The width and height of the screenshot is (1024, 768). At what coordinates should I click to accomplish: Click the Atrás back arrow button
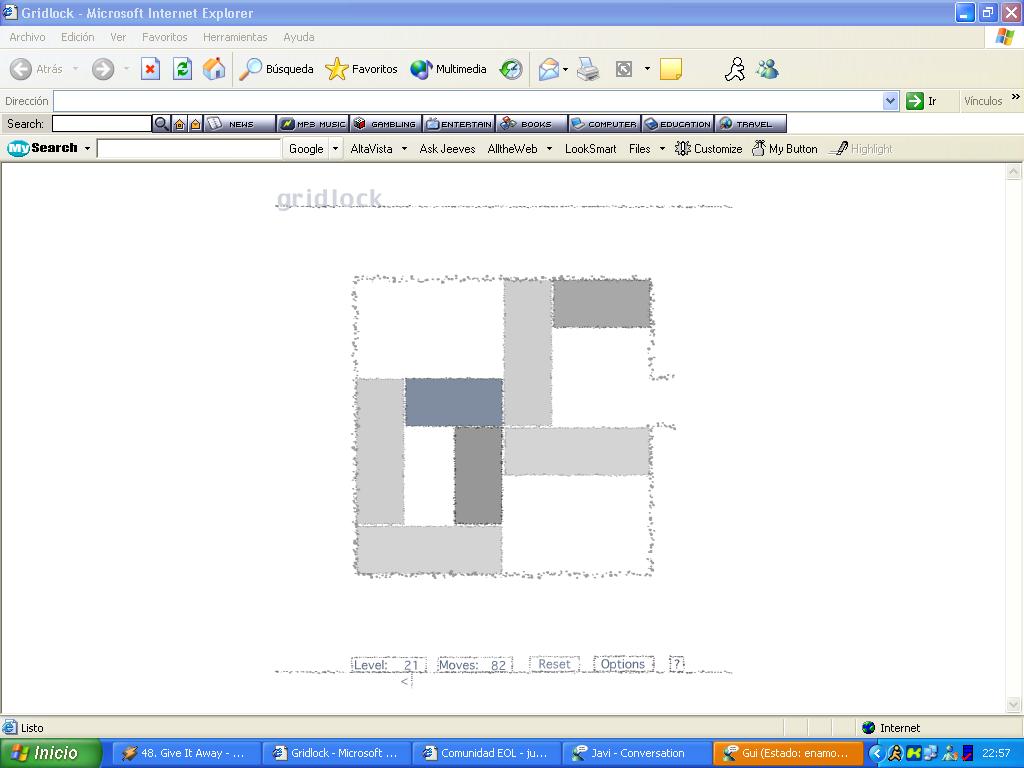[37, 69]
